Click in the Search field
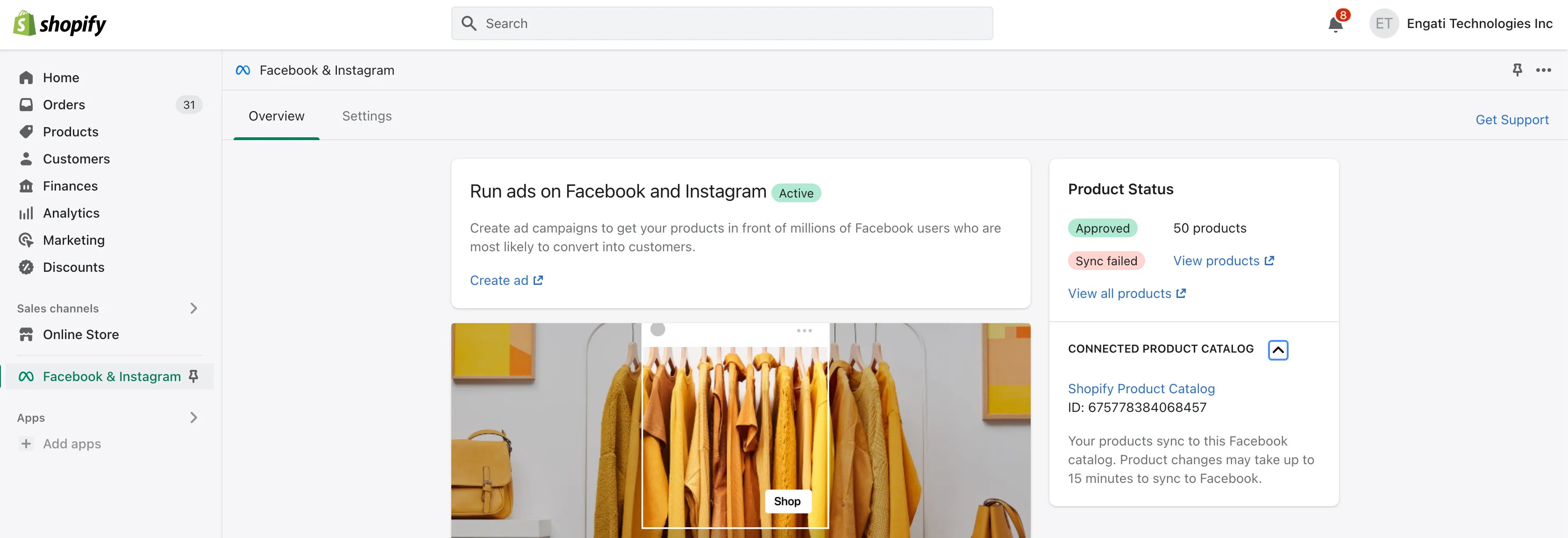The image size is (1568, 538). tap(721, 24)
